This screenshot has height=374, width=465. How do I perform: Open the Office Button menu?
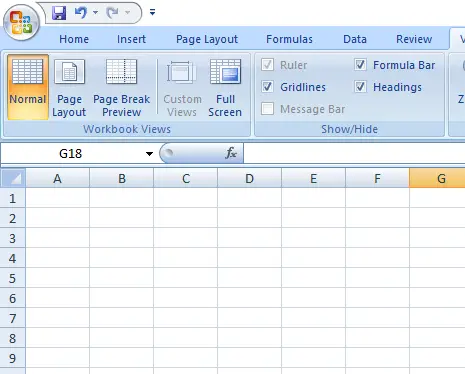pyautogui.click(x=22, y=23)
